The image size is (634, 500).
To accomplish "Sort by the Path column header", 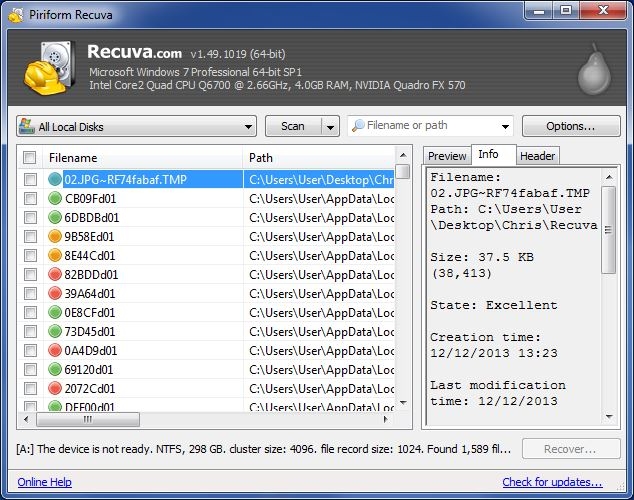I will (x=319, y=158).
